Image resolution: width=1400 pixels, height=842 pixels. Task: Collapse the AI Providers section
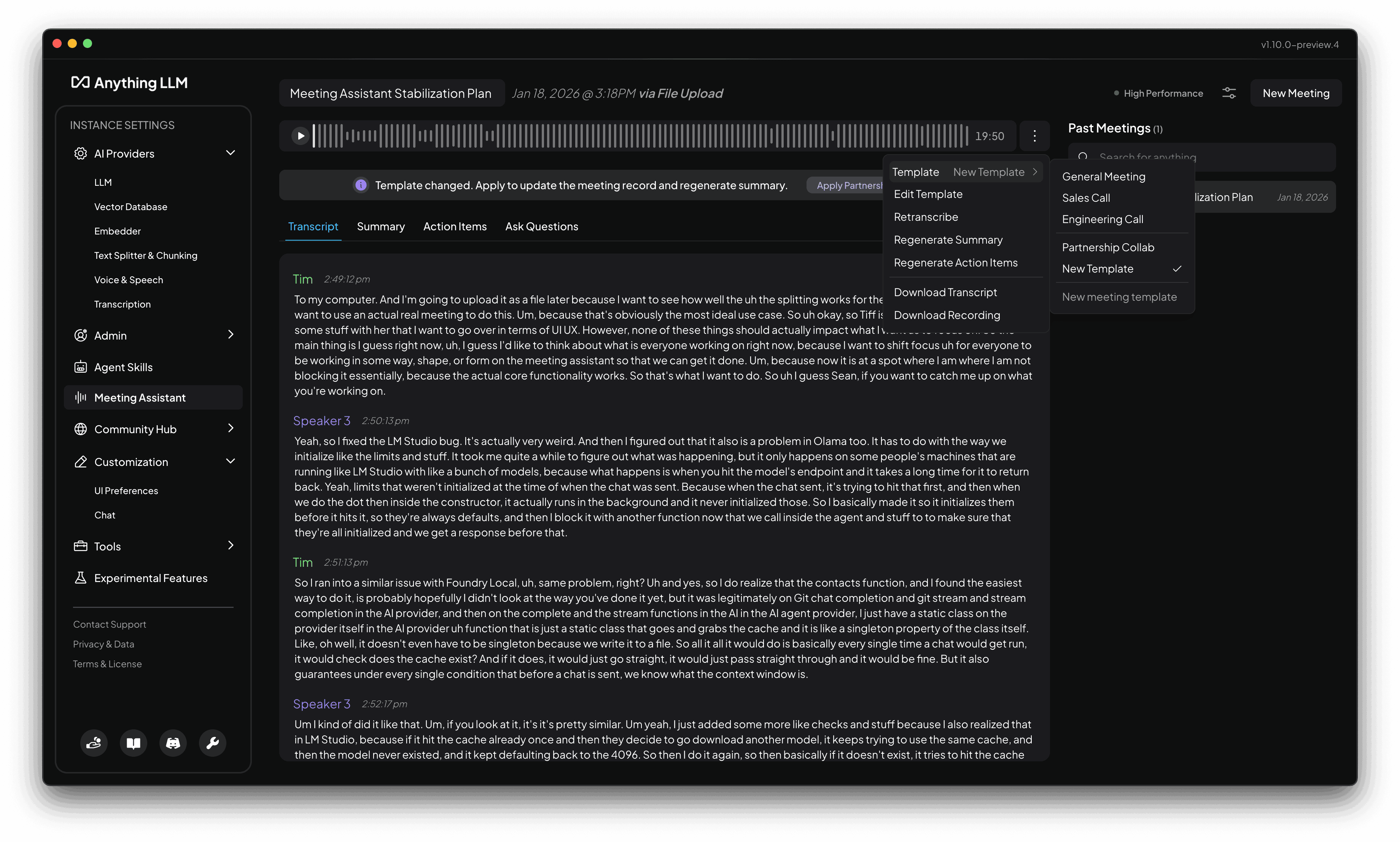[x=230, y=153]
